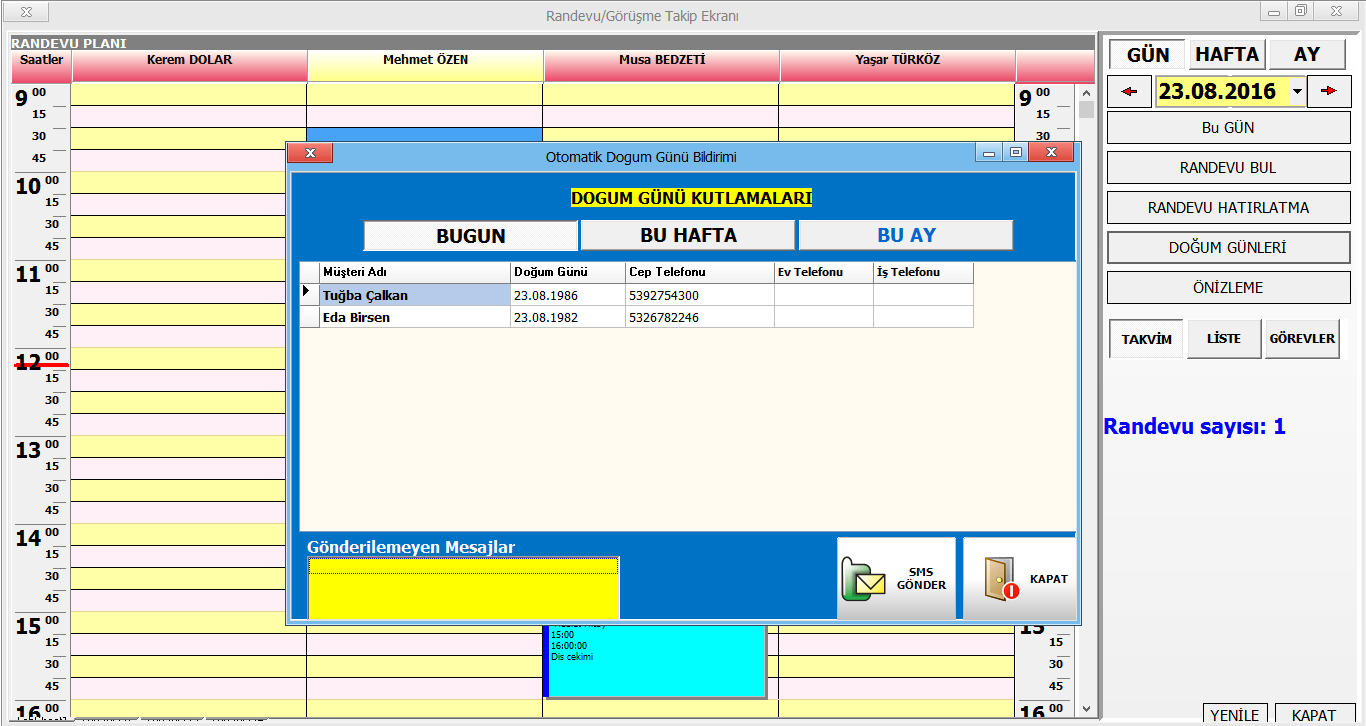This screenshot has width=1366, height=726.
Task: Click the bottom-right KAPAT button in main window
Action: (1314, 715)
